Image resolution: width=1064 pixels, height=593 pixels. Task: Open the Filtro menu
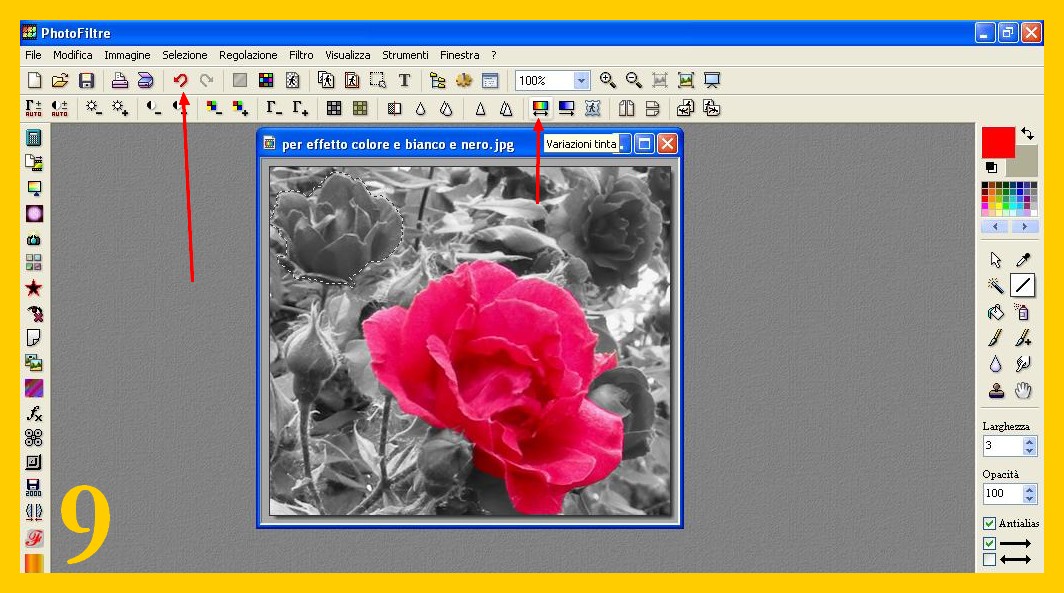tap(301, 55)
